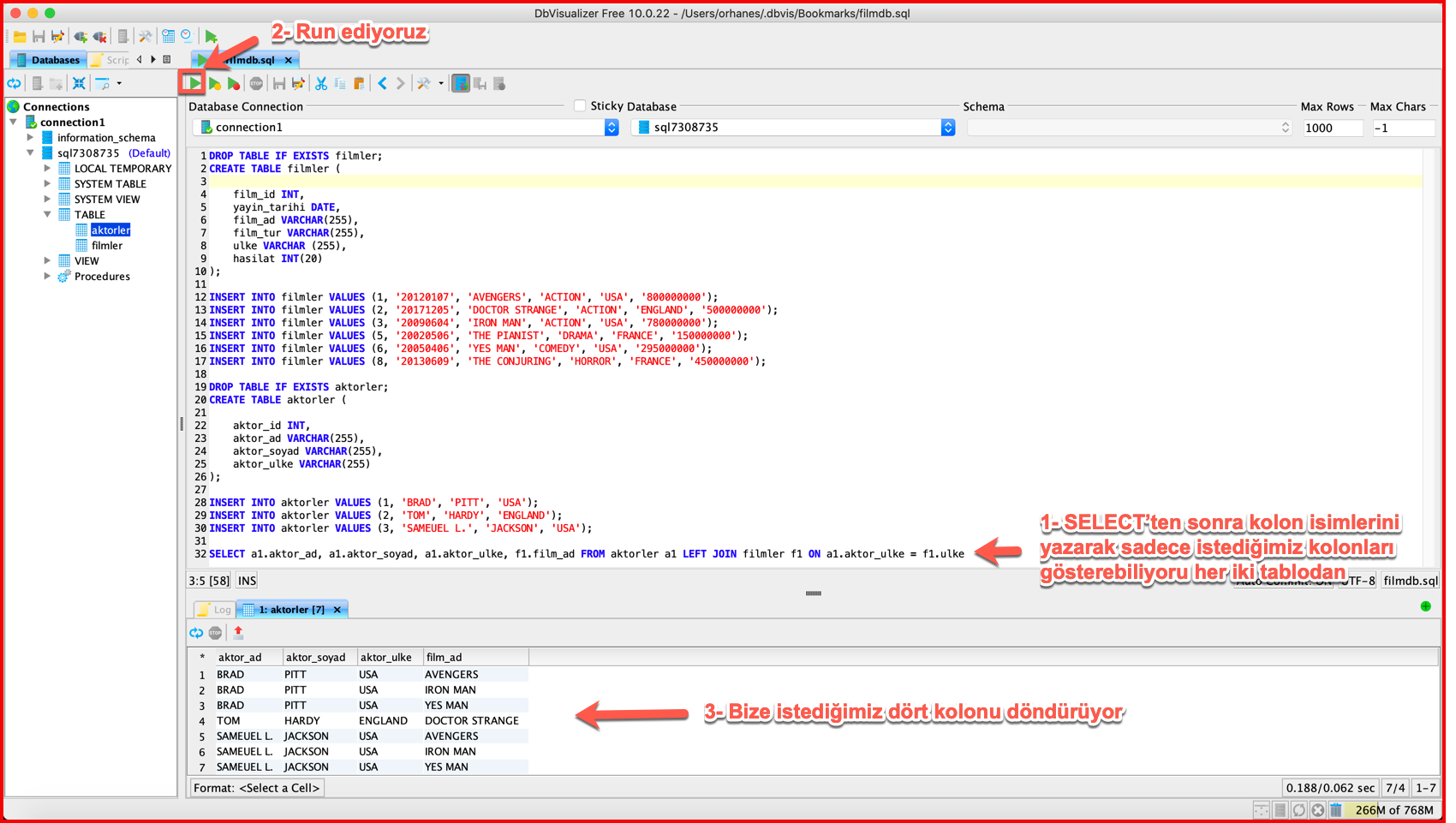Screen dimensions: 1456x823
Task: Click the cut scissors icon
Action: click(321, 83)
